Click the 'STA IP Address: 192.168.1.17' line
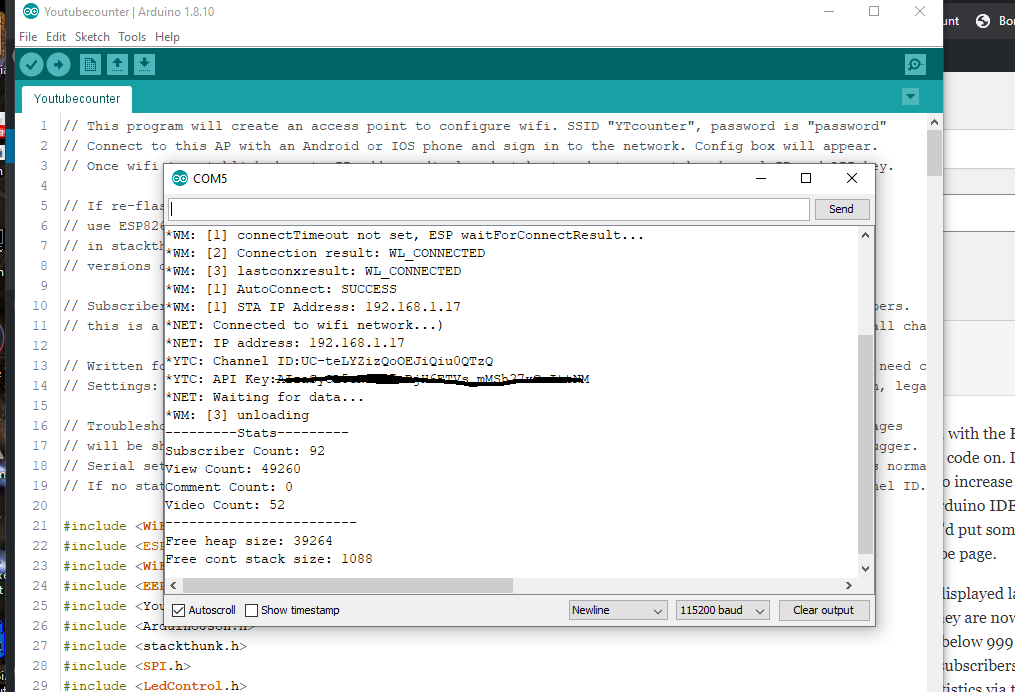 click(313, 307)
